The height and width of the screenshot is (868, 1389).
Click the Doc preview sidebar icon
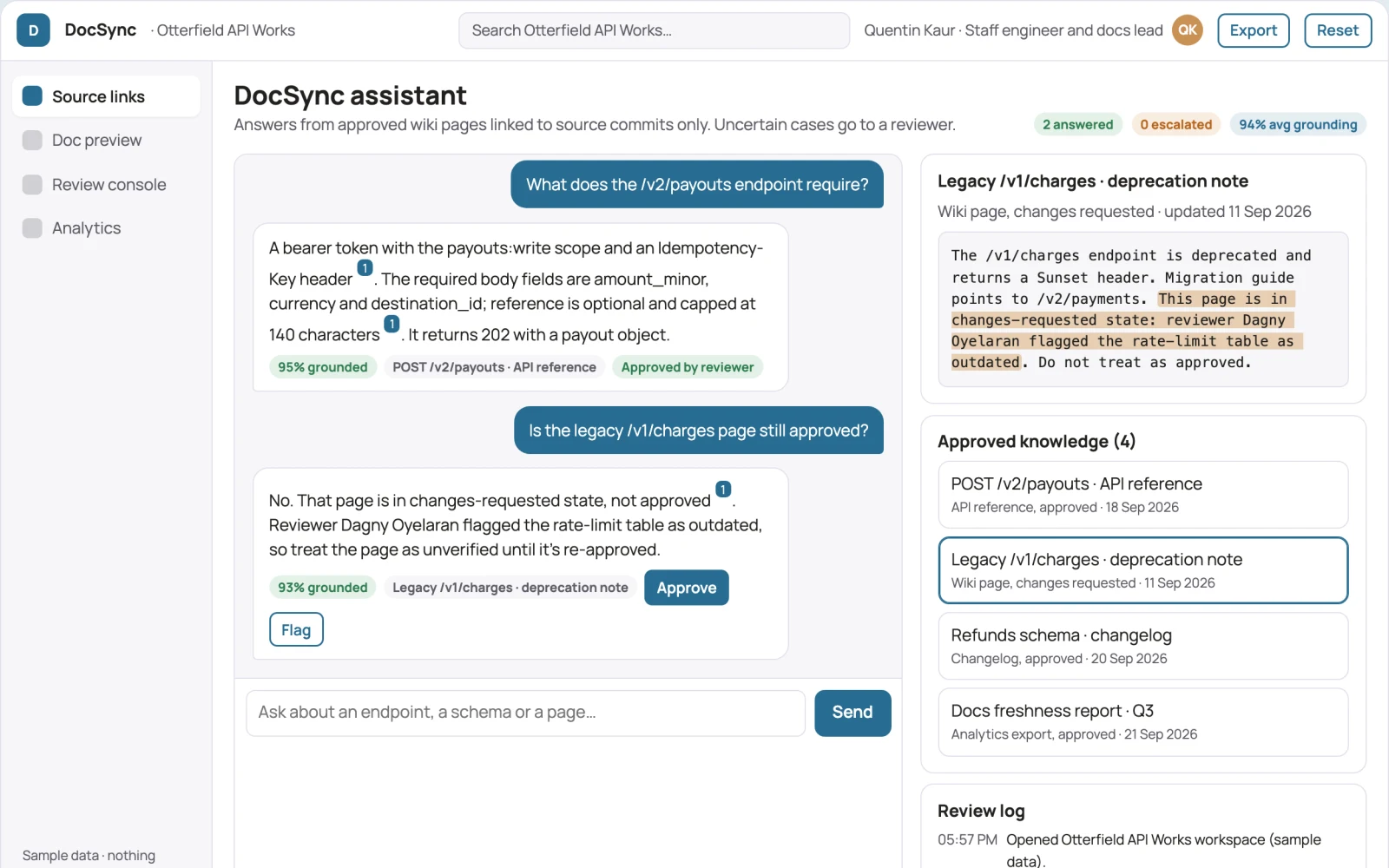[x=32, y=141]
